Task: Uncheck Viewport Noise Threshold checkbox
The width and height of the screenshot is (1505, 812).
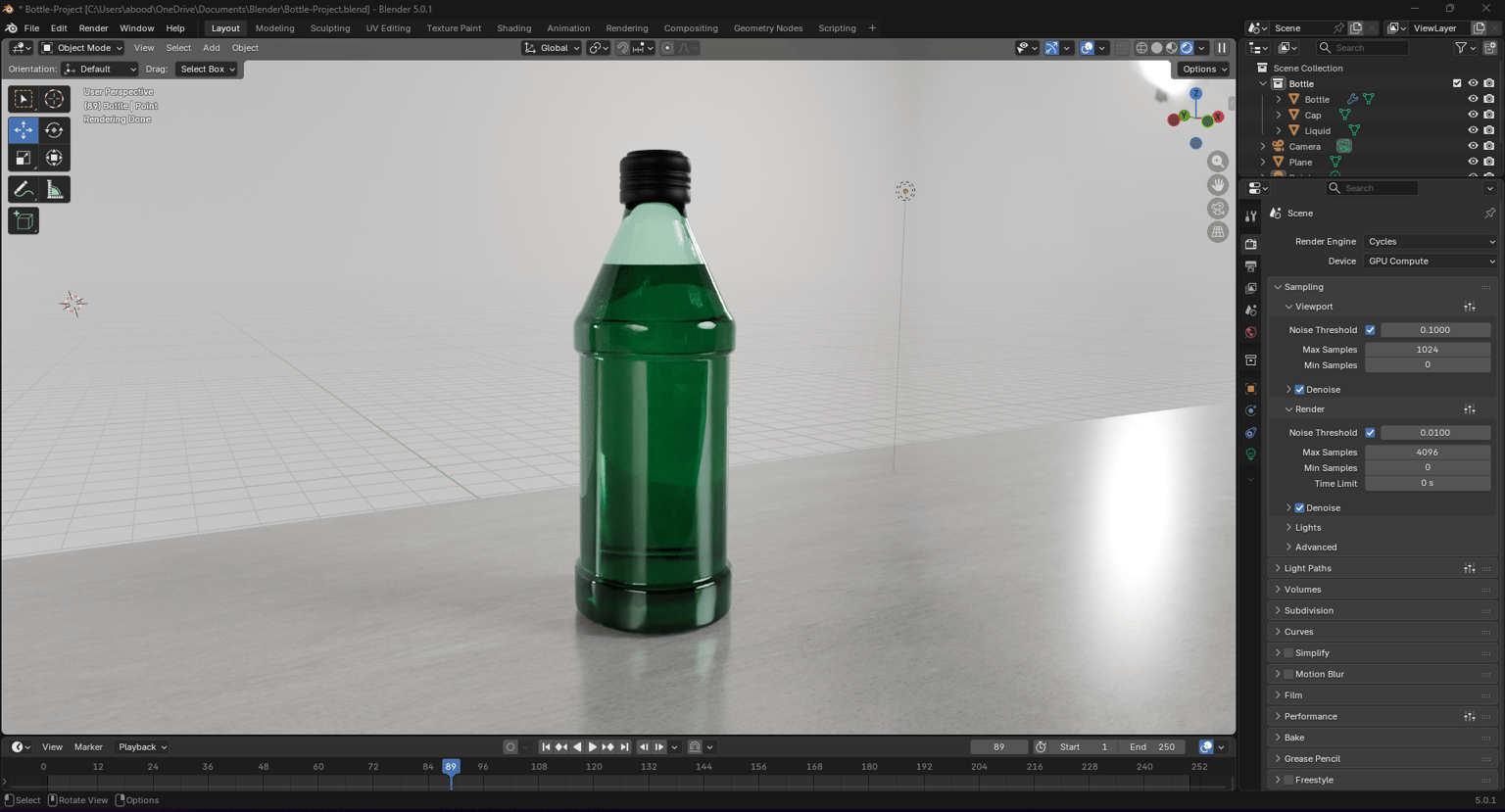Action: coord(1370,330)
